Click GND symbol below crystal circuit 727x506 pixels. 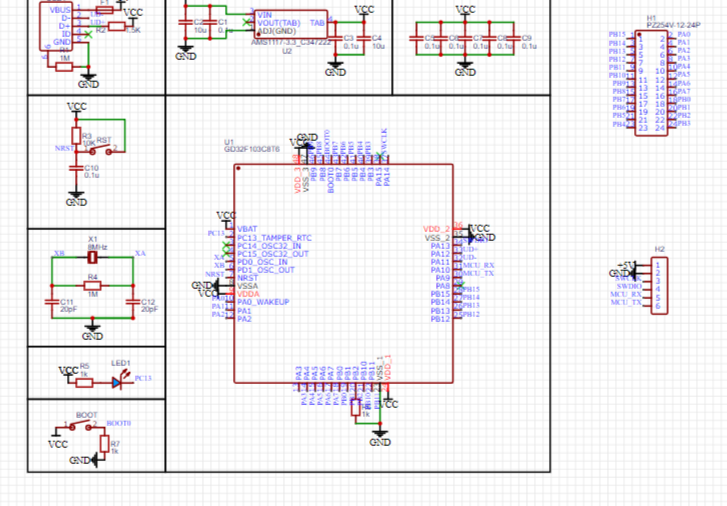tap(92, 332)
